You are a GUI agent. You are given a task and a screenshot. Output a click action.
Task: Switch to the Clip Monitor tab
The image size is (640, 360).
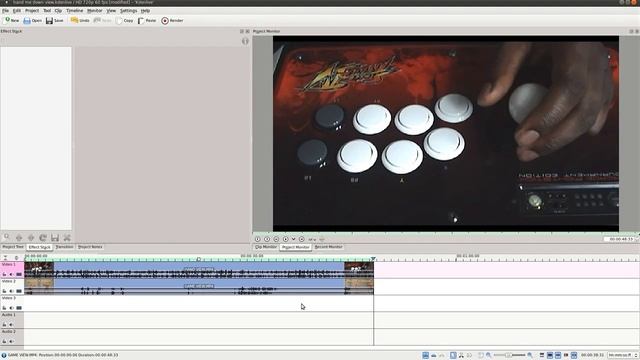coord(266,247)
